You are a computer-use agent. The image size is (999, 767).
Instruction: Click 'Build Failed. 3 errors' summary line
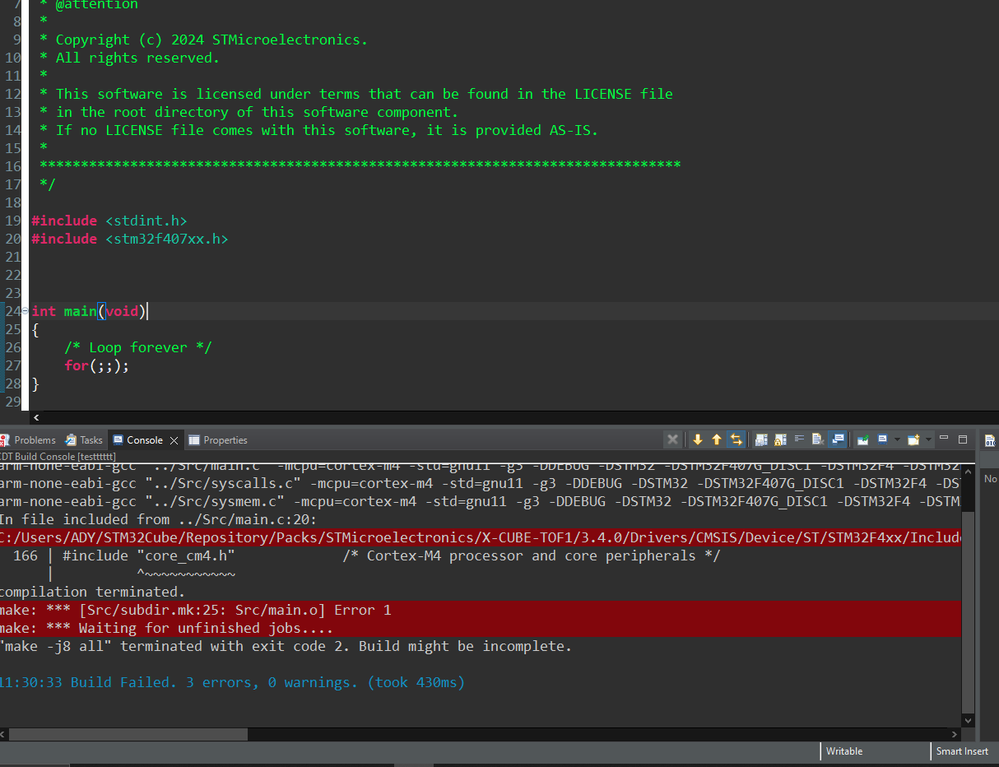click(232, 683)
